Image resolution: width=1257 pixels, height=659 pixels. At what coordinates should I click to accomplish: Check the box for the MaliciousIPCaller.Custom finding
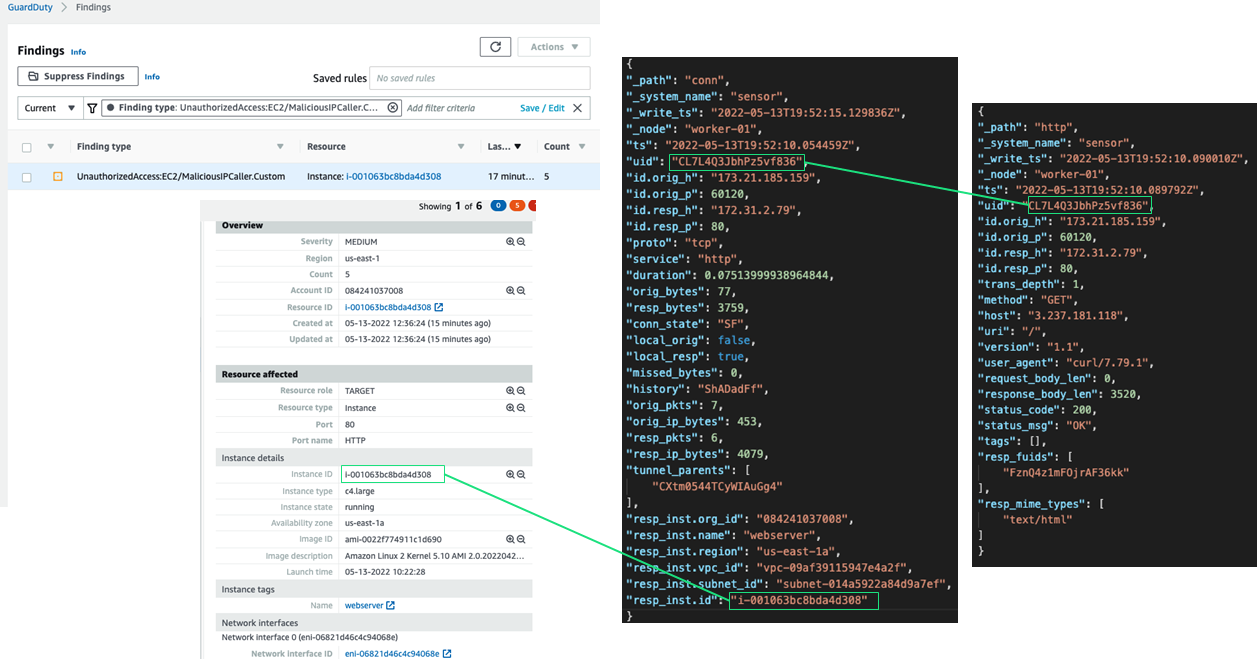pyautogui.click(x=27, y=177)
